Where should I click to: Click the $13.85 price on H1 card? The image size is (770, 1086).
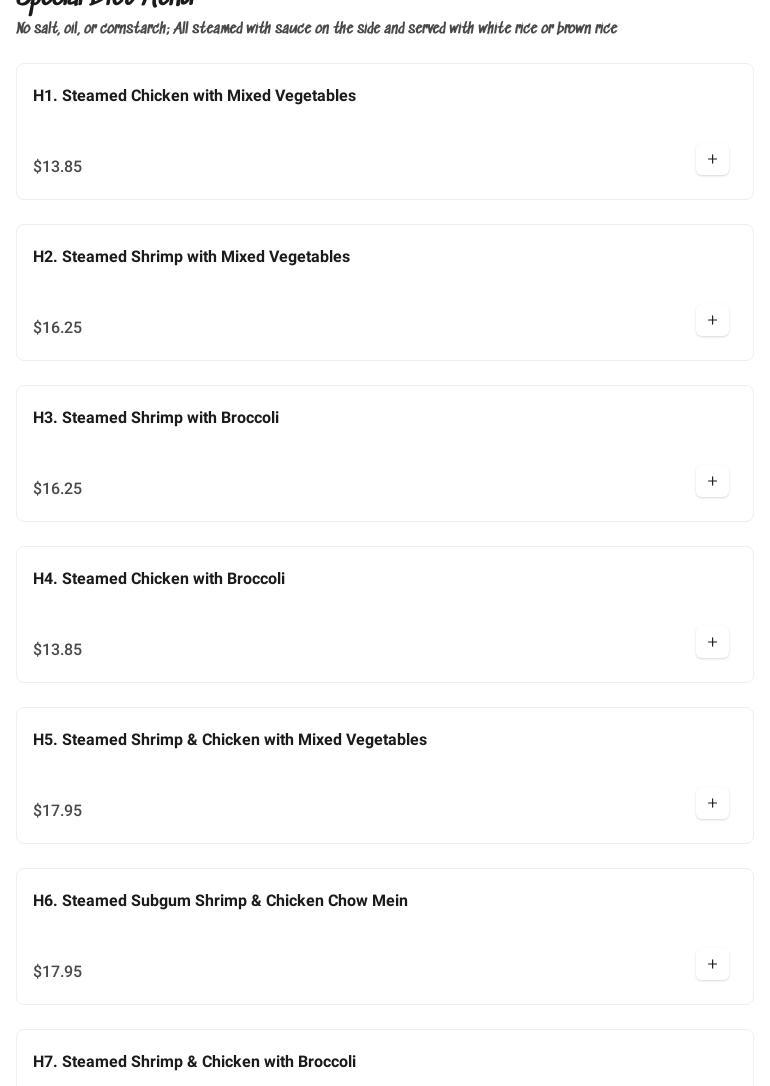tap(58, 167)
